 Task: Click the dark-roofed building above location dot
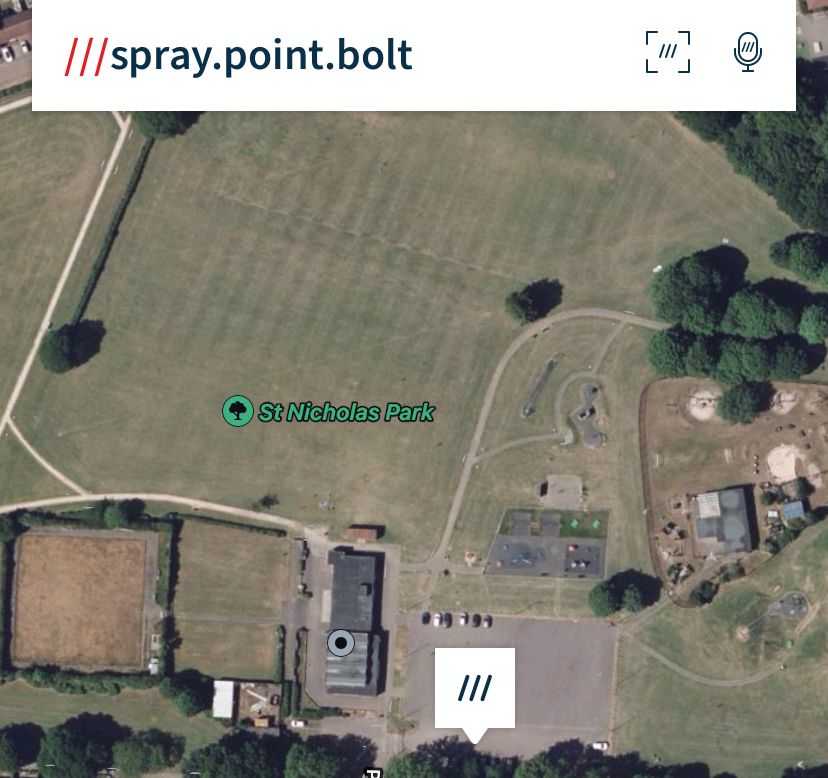click(354, 590)
